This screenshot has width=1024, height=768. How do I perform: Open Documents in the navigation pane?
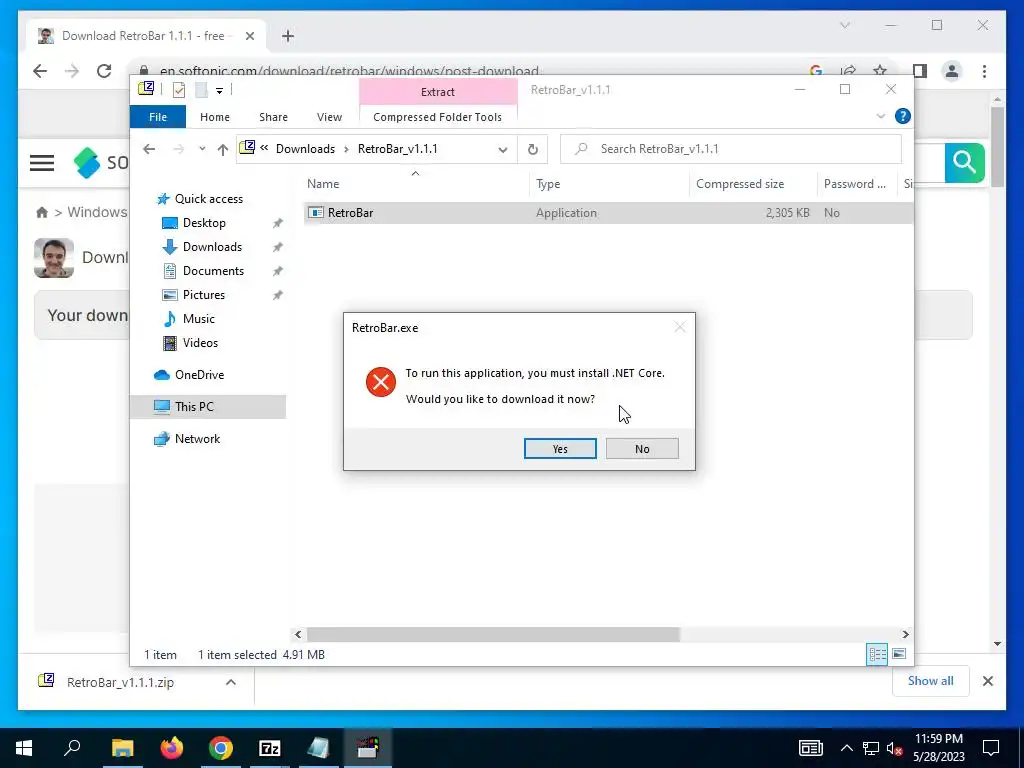coord(213,271)
